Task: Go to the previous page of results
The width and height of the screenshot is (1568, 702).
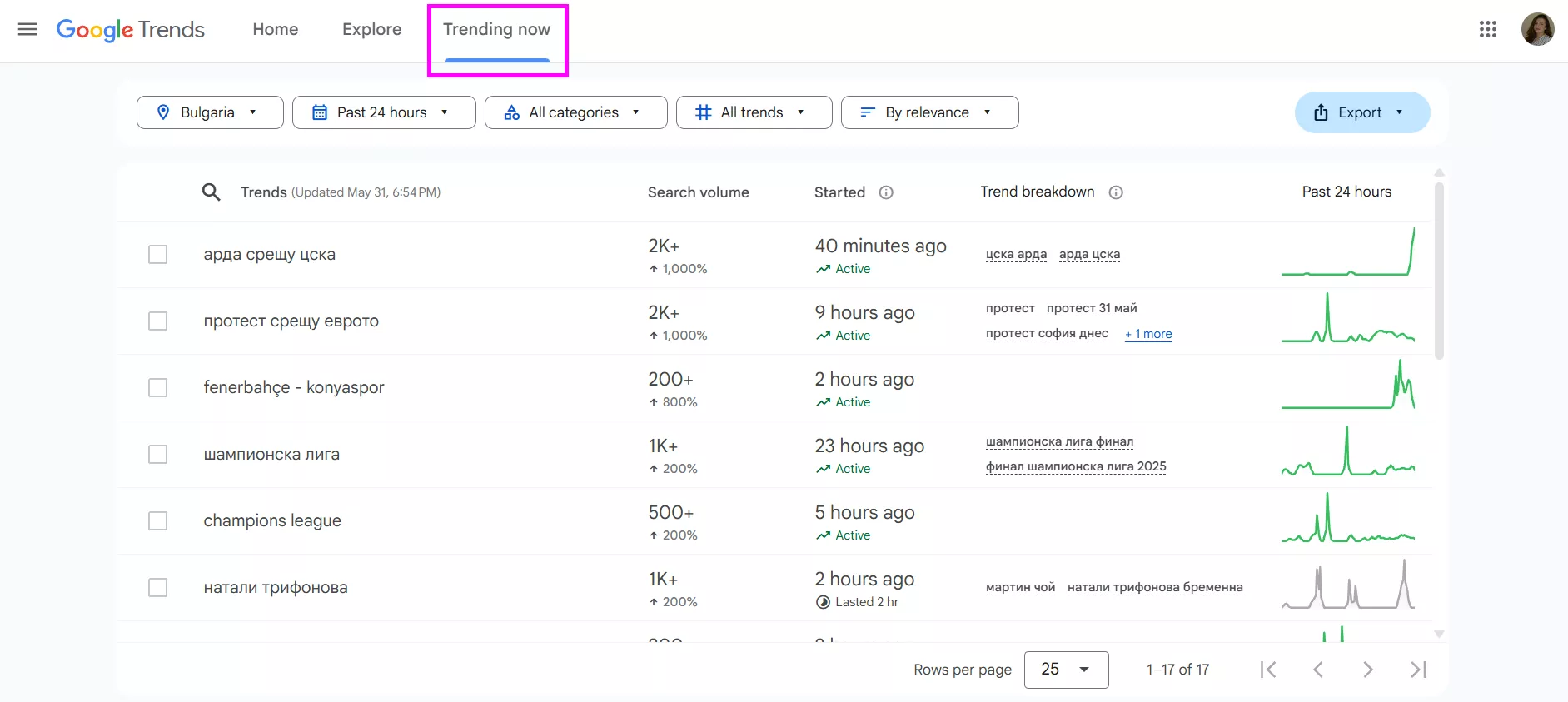Action: point(1318,670)
